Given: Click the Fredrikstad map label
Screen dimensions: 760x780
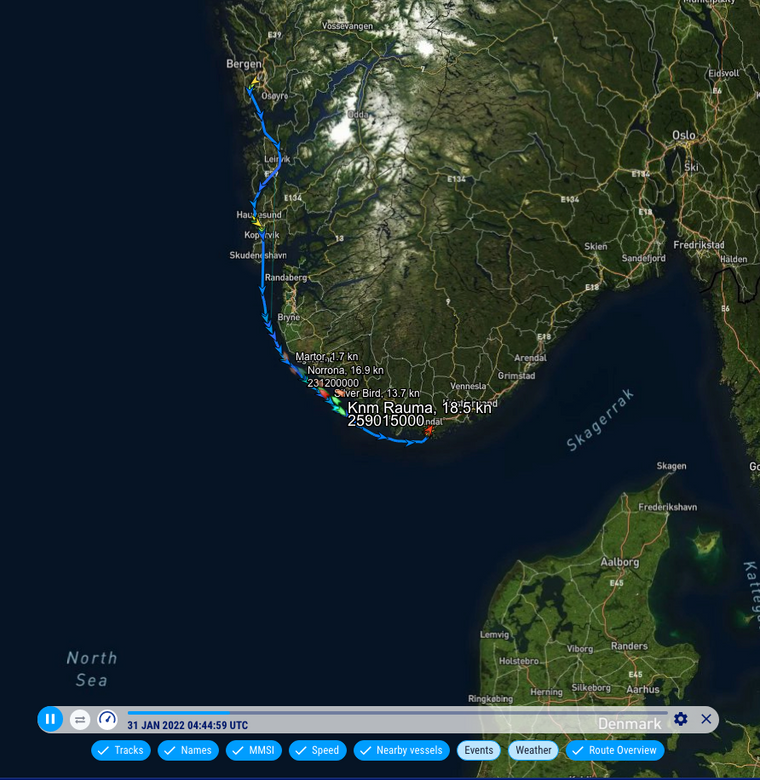Looking at the screenshot, I should 699,245.
